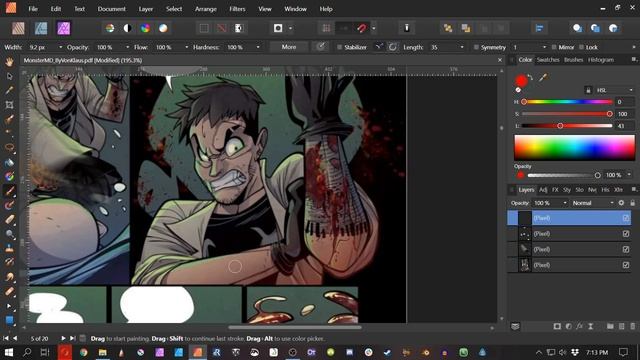
Task: Open the Normal blend mode dropdown
Action: (593, 203)
